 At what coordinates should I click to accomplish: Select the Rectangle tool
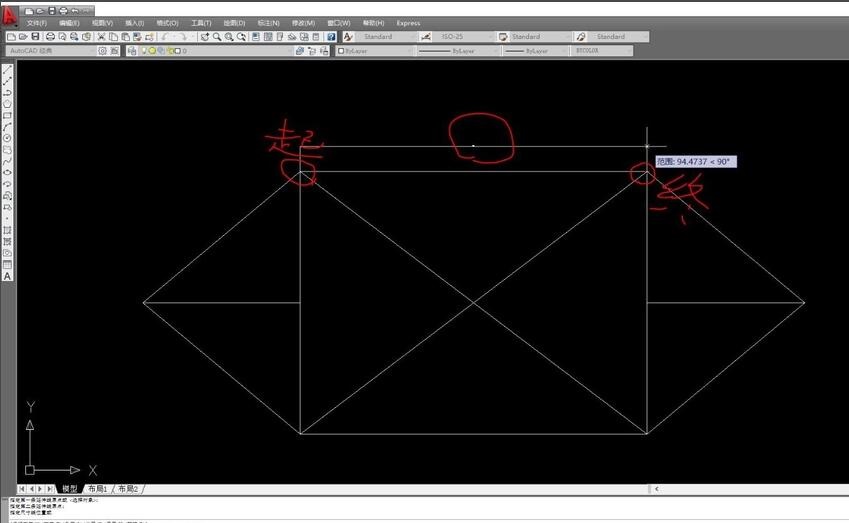8,115
